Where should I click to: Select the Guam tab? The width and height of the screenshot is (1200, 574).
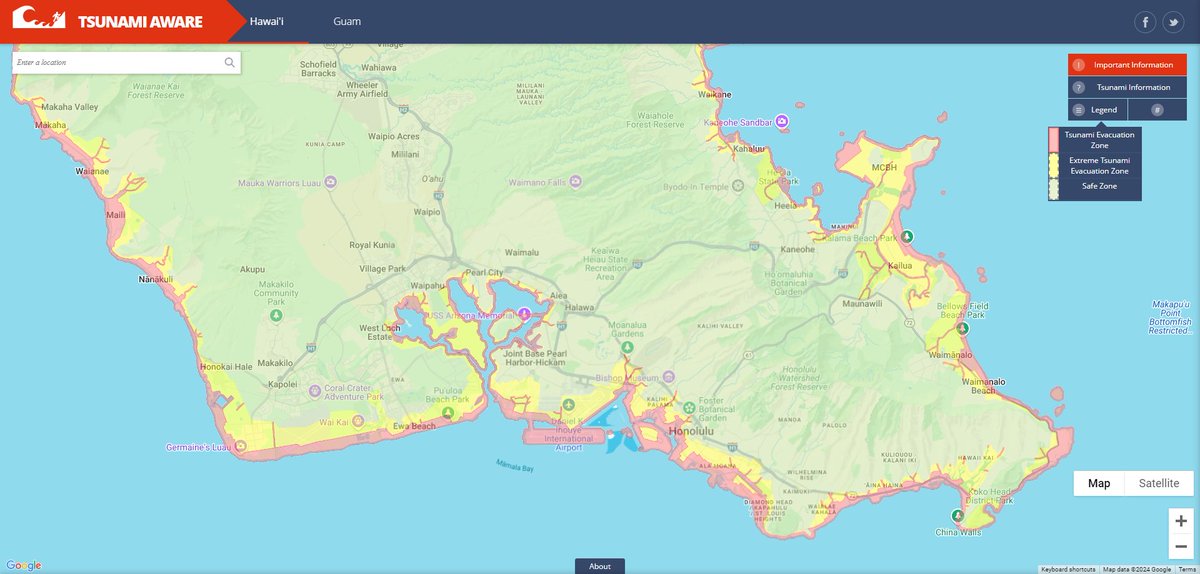(x=347, y=21)
